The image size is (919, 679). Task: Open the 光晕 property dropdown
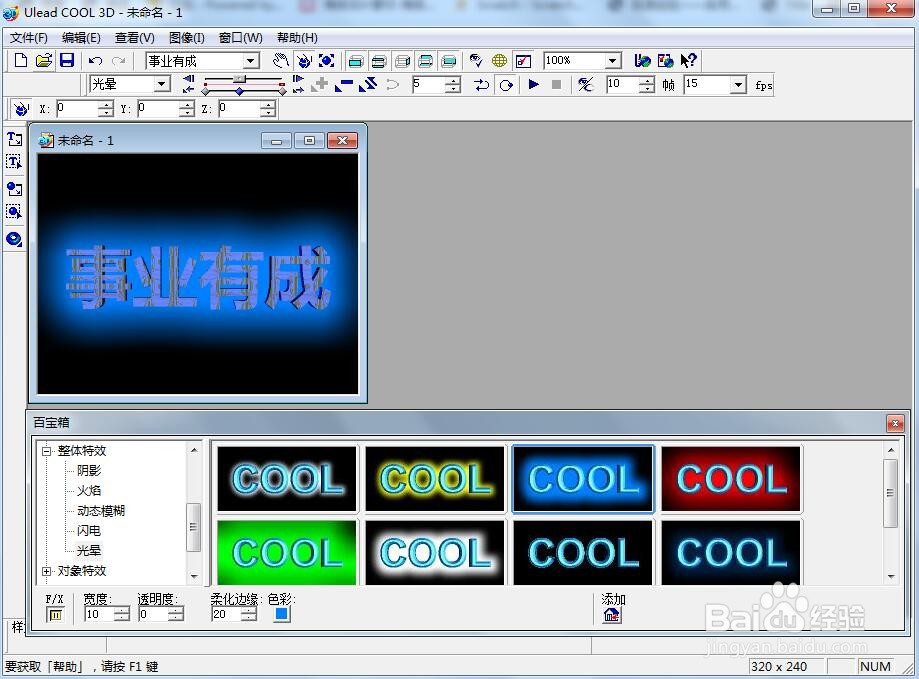[x=161, y=84]
